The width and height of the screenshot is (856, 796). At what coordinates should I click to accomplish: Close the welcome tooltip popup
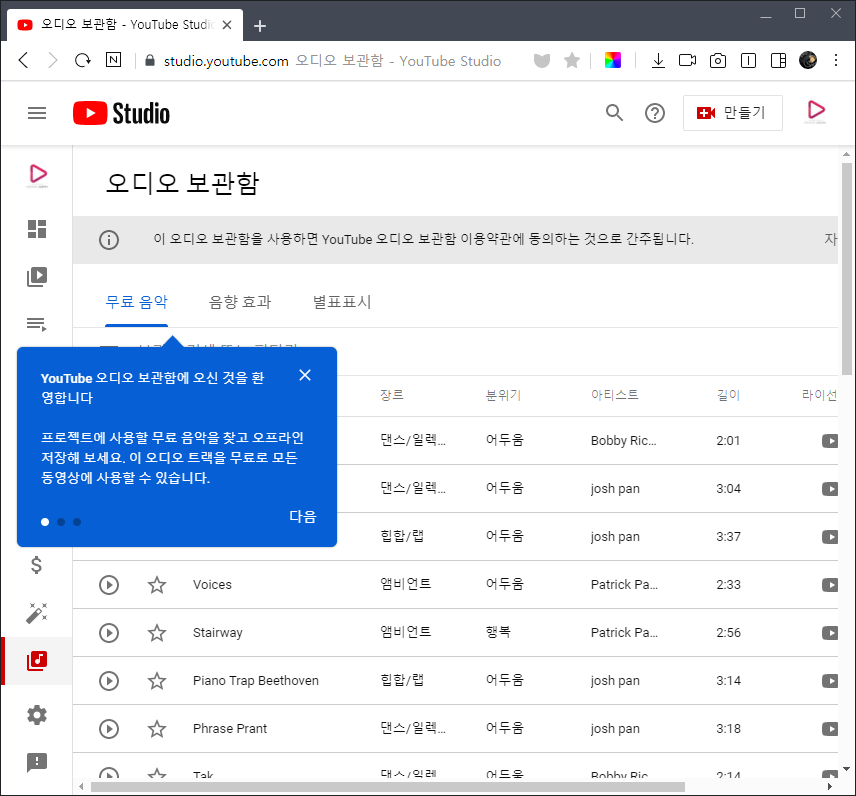tap(305, 375)
